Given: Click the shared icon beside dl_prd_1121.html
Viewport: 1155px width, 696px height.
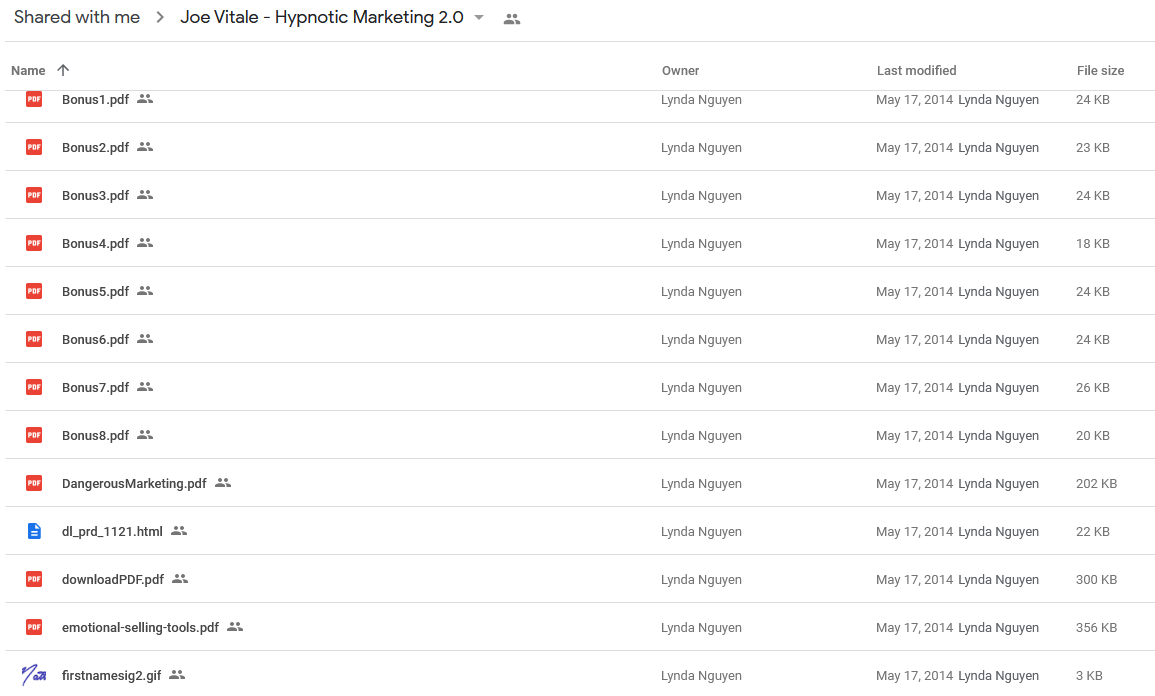Looking at the screenshot, I should (x=179, y=530).
